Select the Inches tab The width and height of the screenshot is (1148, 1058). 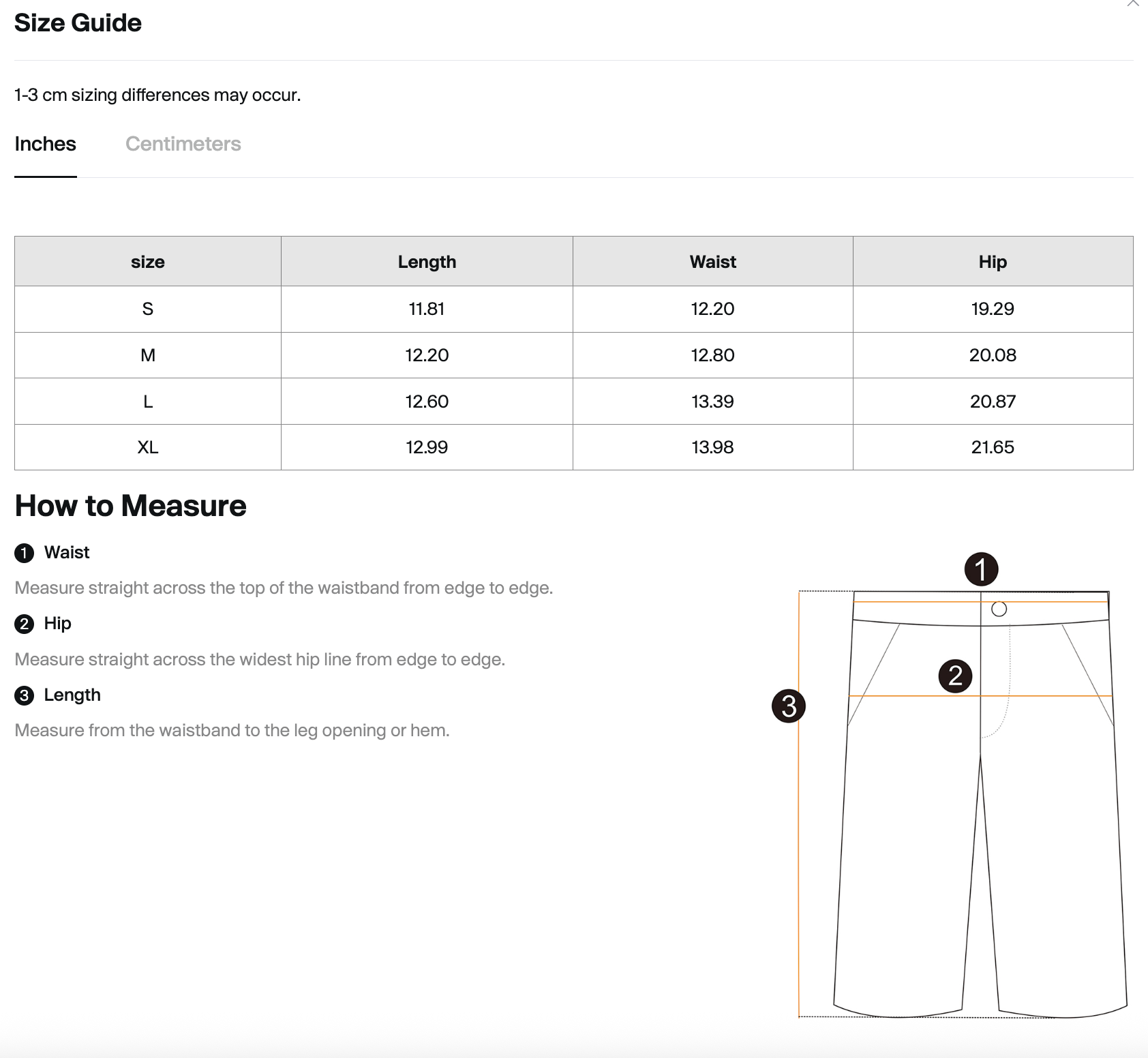[x=45, y=144]
